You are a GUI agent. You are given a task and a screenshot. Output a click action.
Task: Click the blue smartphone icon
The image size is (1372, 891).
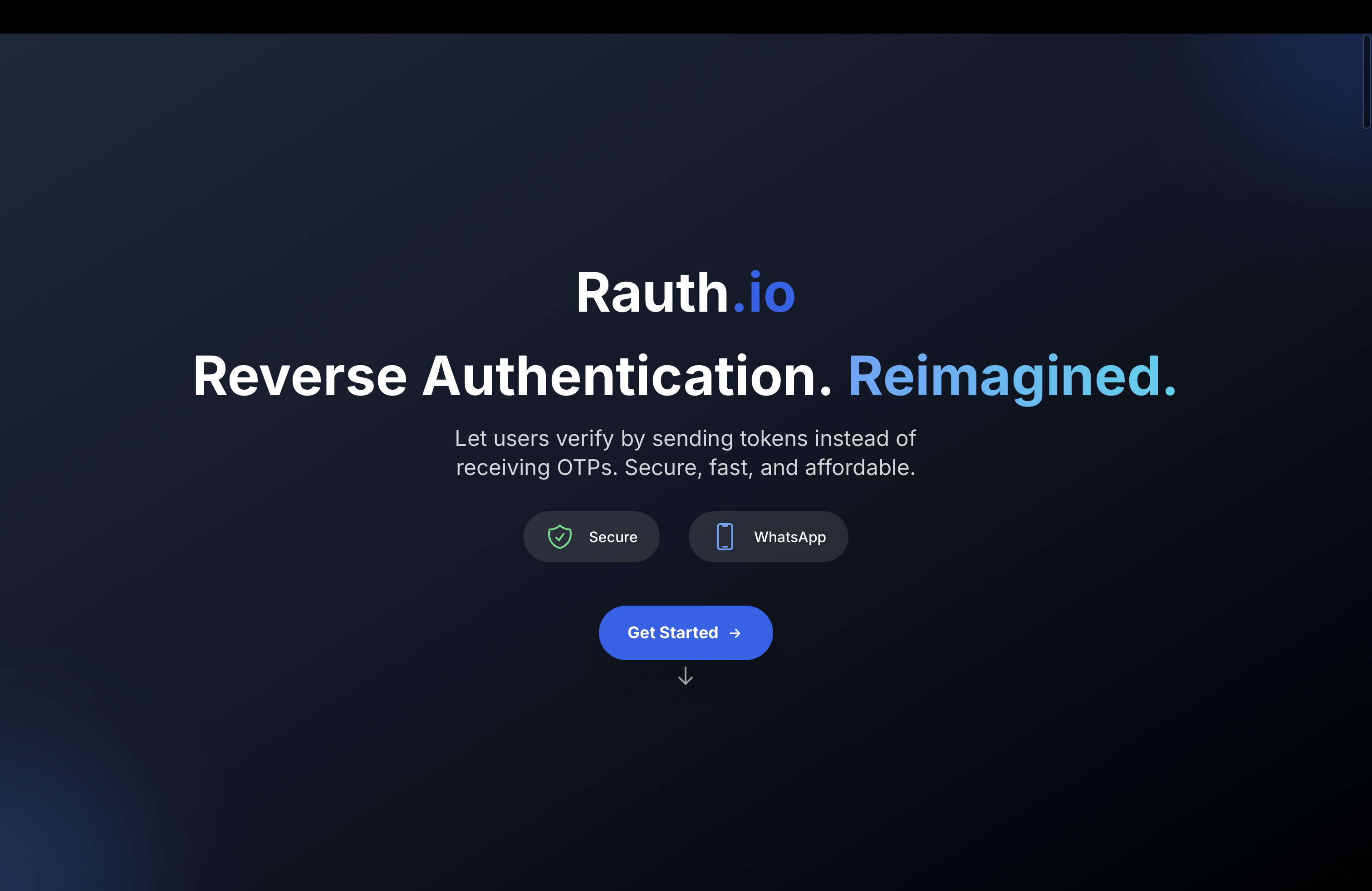coord(725,537)
